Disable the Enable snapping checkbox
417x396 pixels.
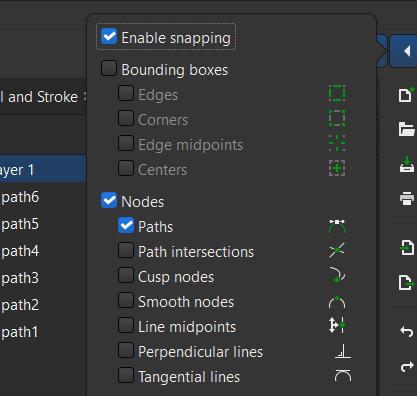coord(109,36)
